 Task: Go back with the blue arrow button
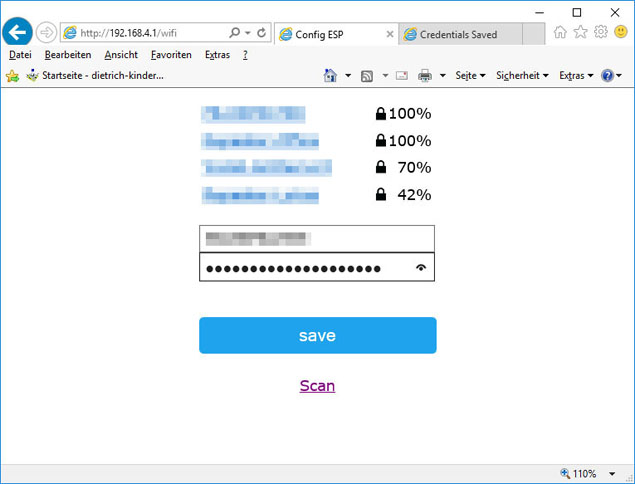[x=17, y=32]
